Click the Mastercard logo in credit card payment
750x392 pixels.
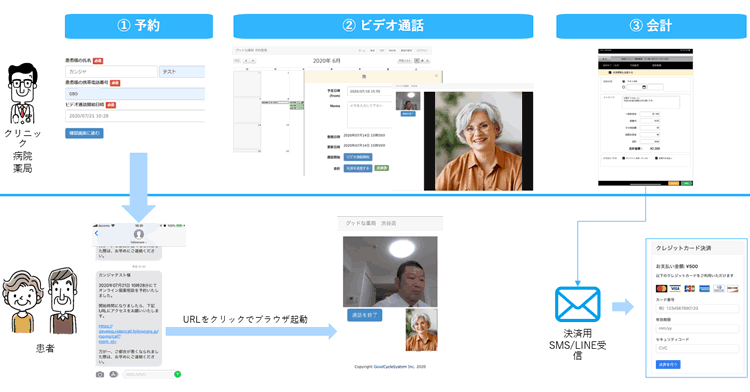click(x=662, y=289)
